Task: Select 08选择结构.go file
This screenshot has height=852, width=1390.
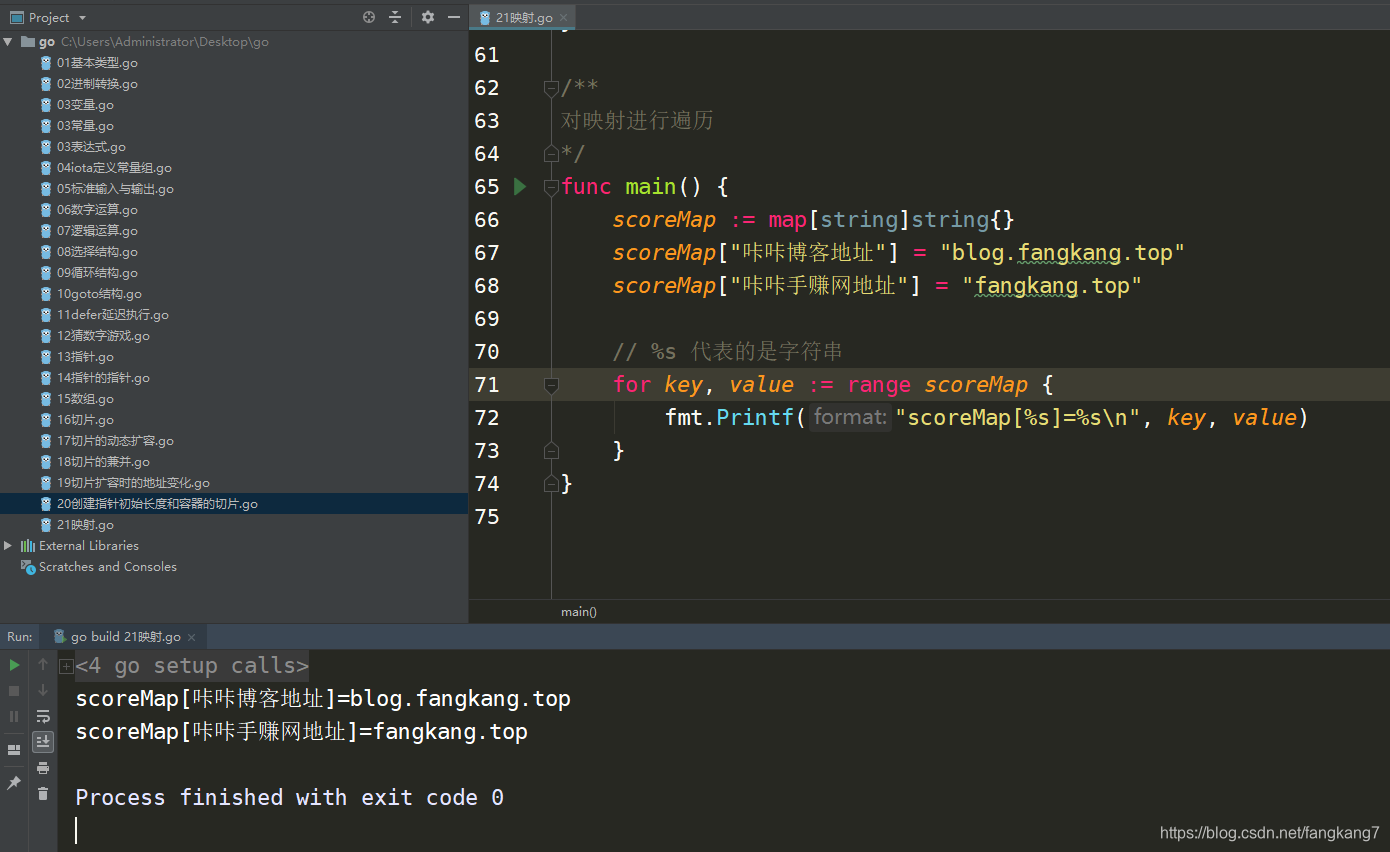Action: [x=97, y=252]
